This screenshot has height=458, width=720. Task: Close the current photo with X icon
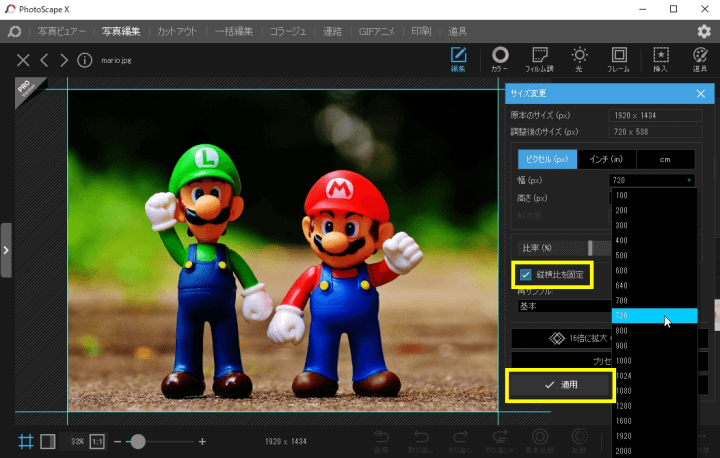tap(23, 60)
